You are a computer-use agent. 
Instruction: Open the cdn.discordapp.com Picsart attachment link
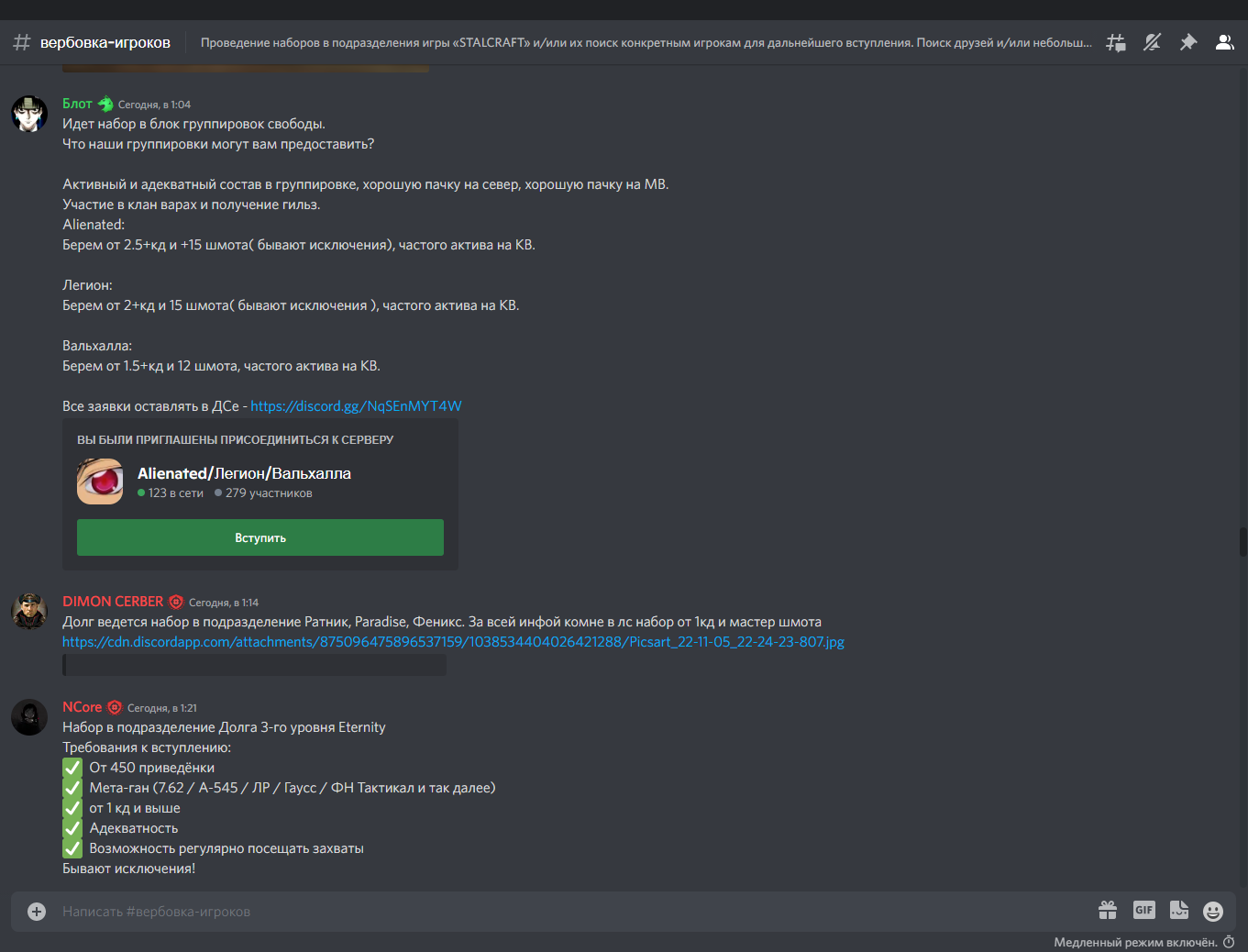453,642
